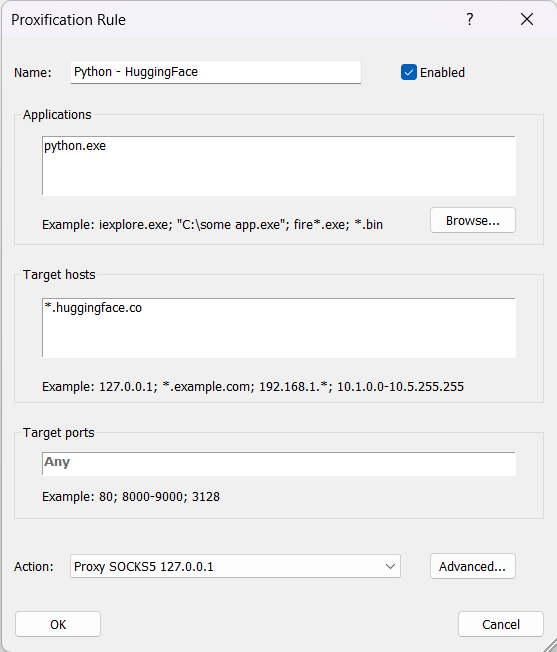The width and height of the screenshot is (557, 652).
Task: Click the Target ports example text
Action: 131,496
